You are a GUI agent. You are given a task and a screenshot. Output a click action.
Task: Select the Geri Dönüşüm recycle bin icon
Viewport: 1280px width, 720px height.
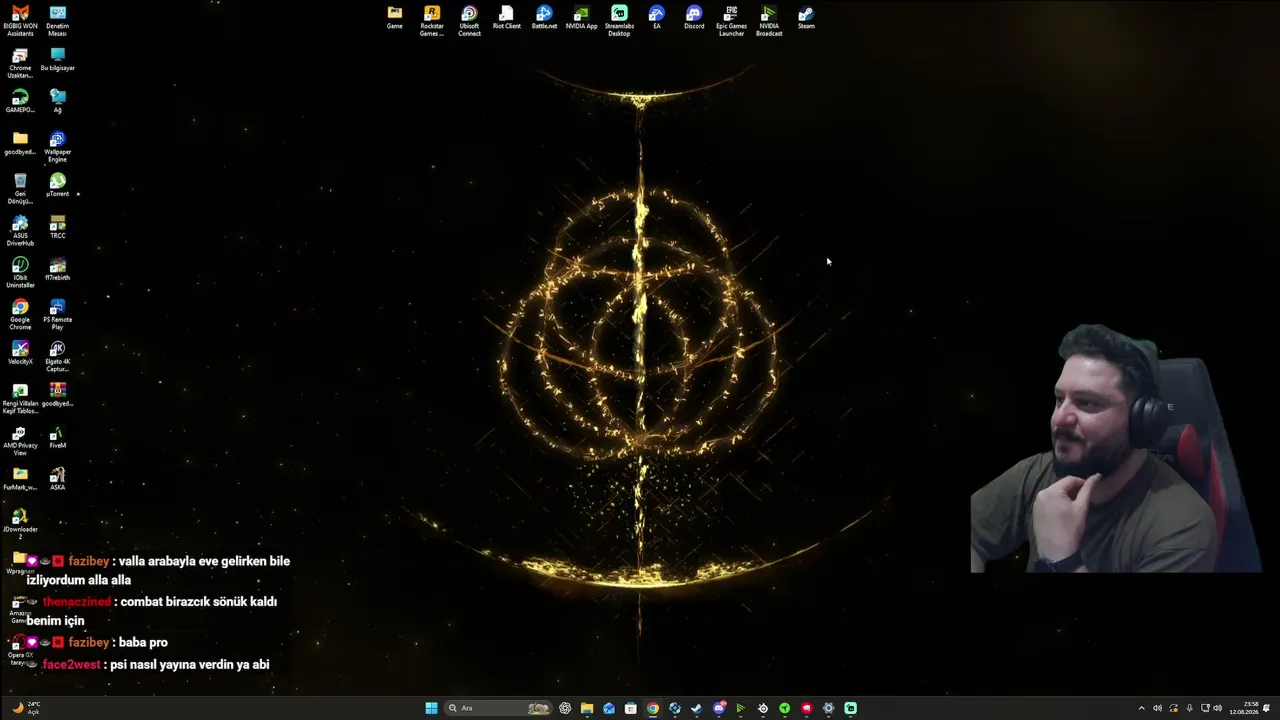point(20,188)
